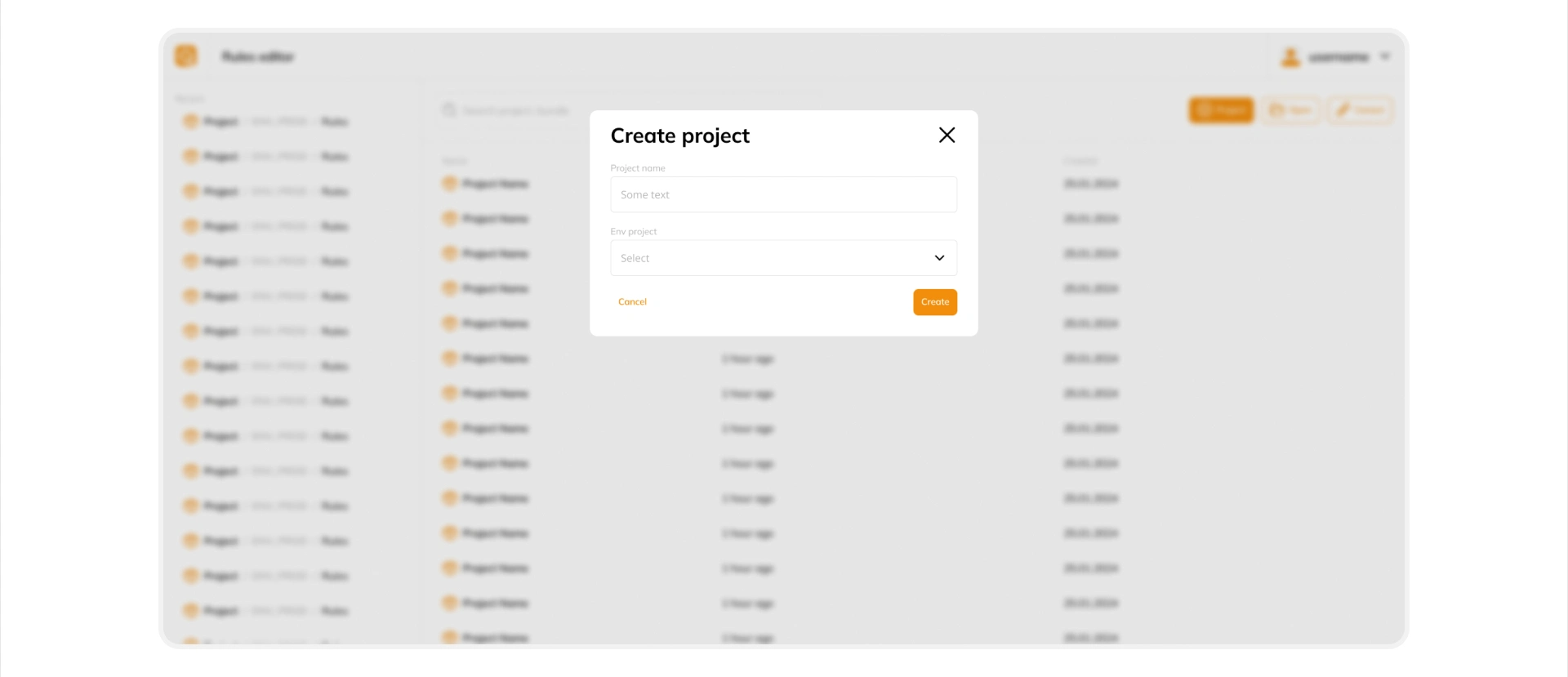This screenshot has width=1568, height=677.
Task: Click the search magnifier icon
Action: click(x=449, y=110)
